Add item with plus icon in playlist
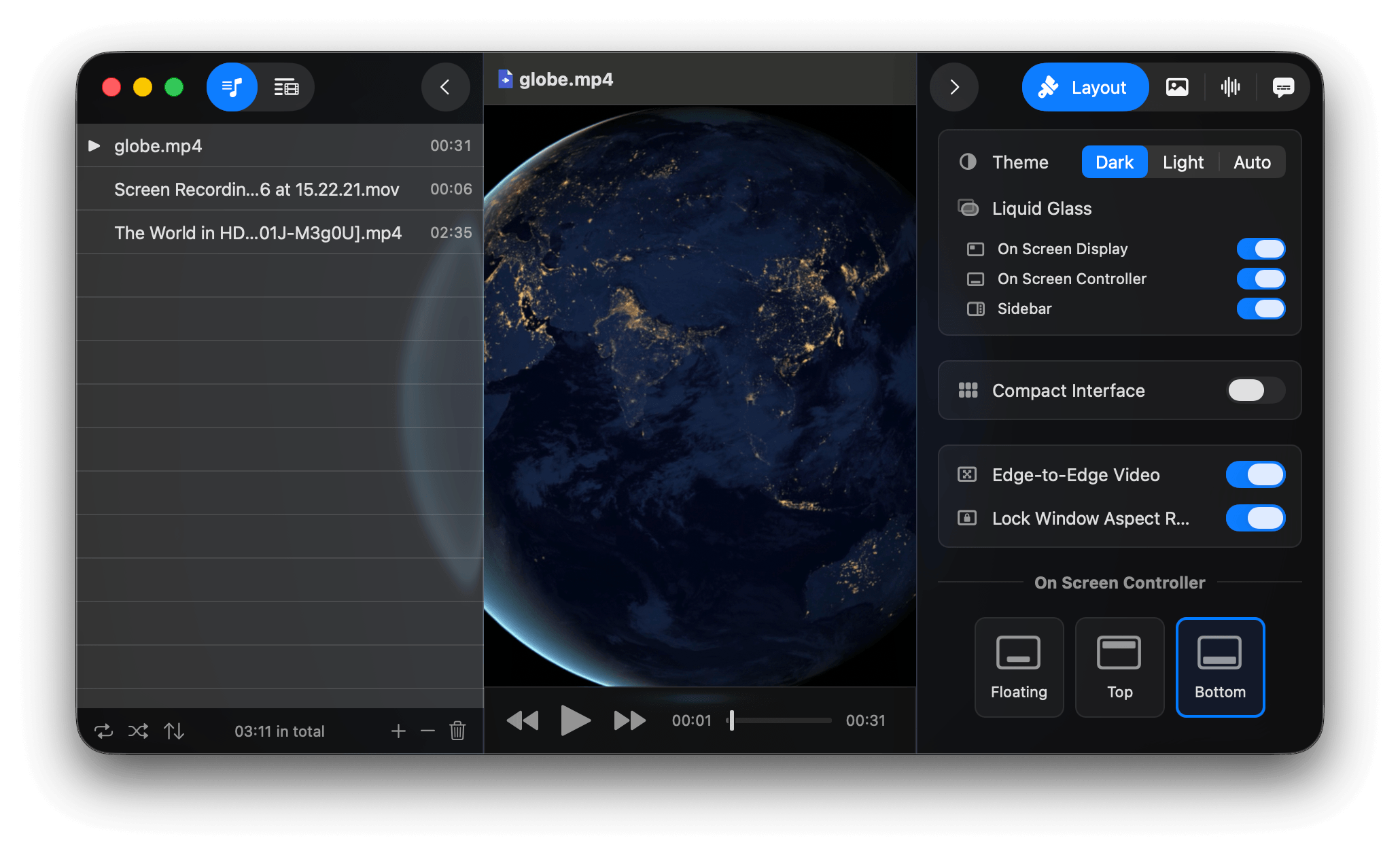This screenshot has height=855, width=1400. pos(398,731)
